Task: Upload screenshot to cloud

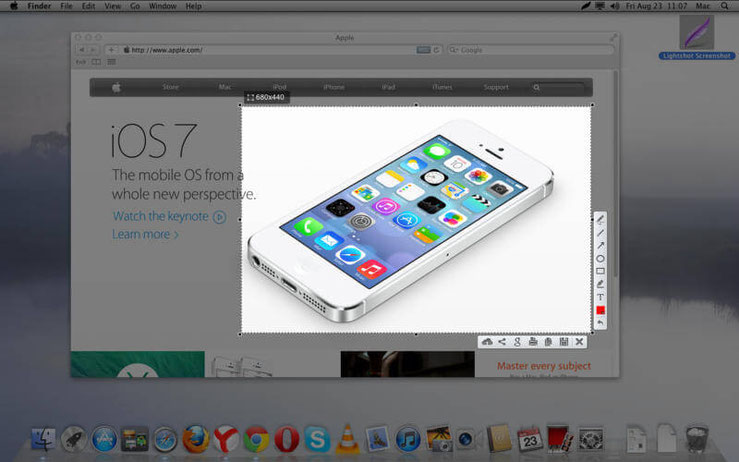Action: (487, 342)
